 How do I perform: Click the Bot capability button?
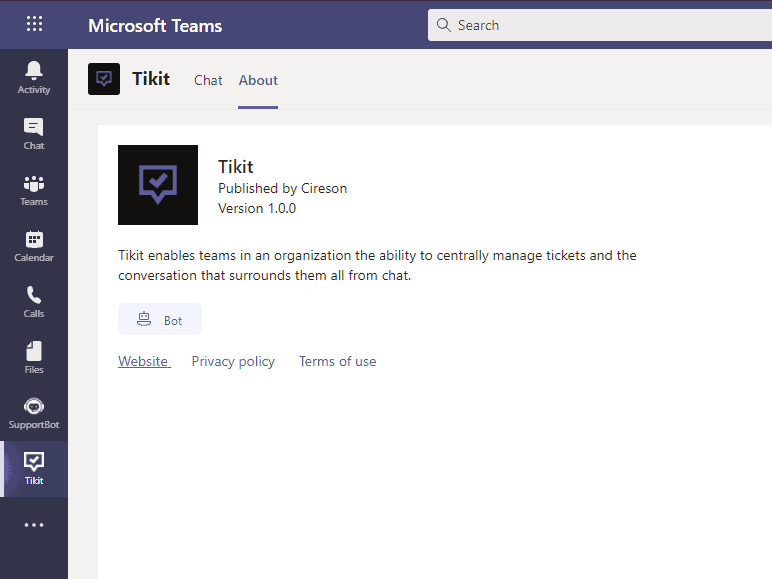160,320
